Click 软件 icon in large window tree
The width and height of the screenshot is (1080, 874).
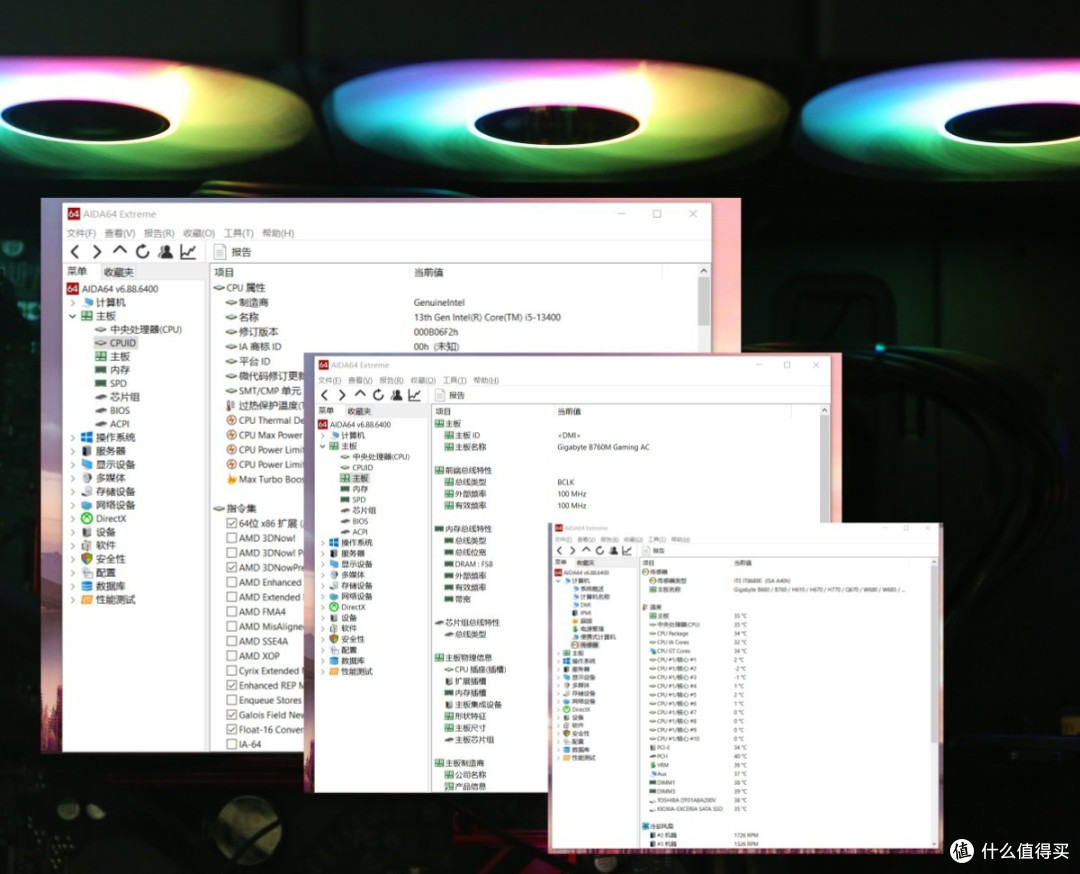click(87, 545)
